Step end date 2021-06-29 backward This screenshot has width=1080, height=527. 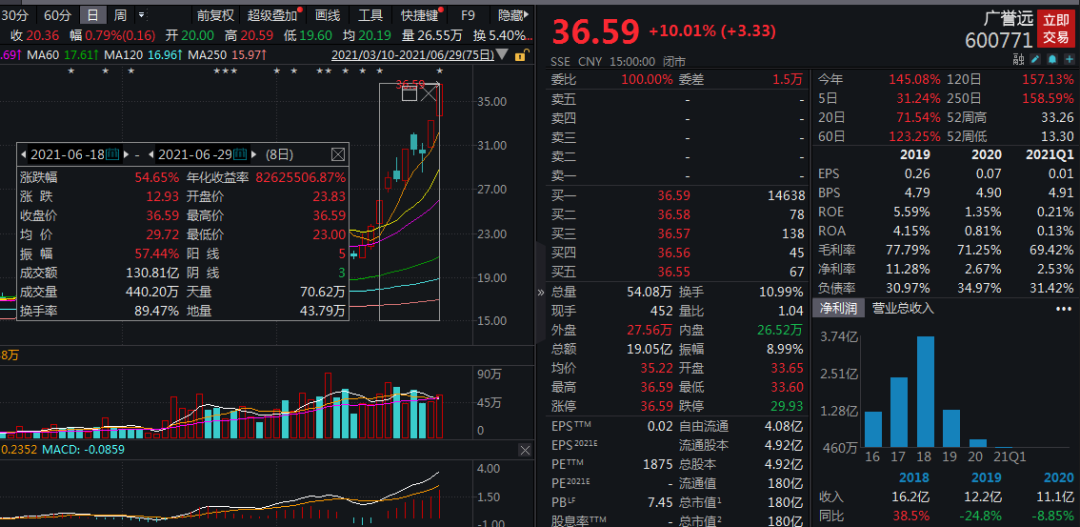pyautogui.click(x=152, y=154)
